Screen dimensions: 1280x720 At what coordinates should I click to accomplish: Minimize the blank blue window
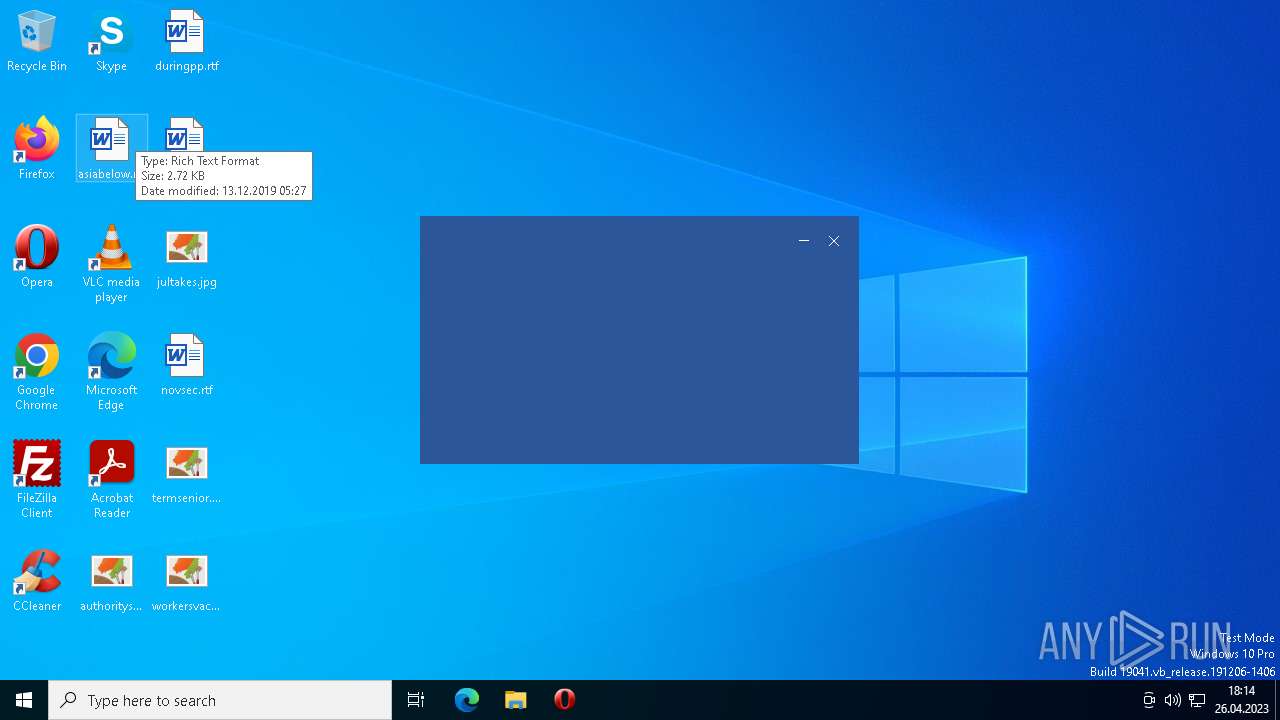[804, 241]
